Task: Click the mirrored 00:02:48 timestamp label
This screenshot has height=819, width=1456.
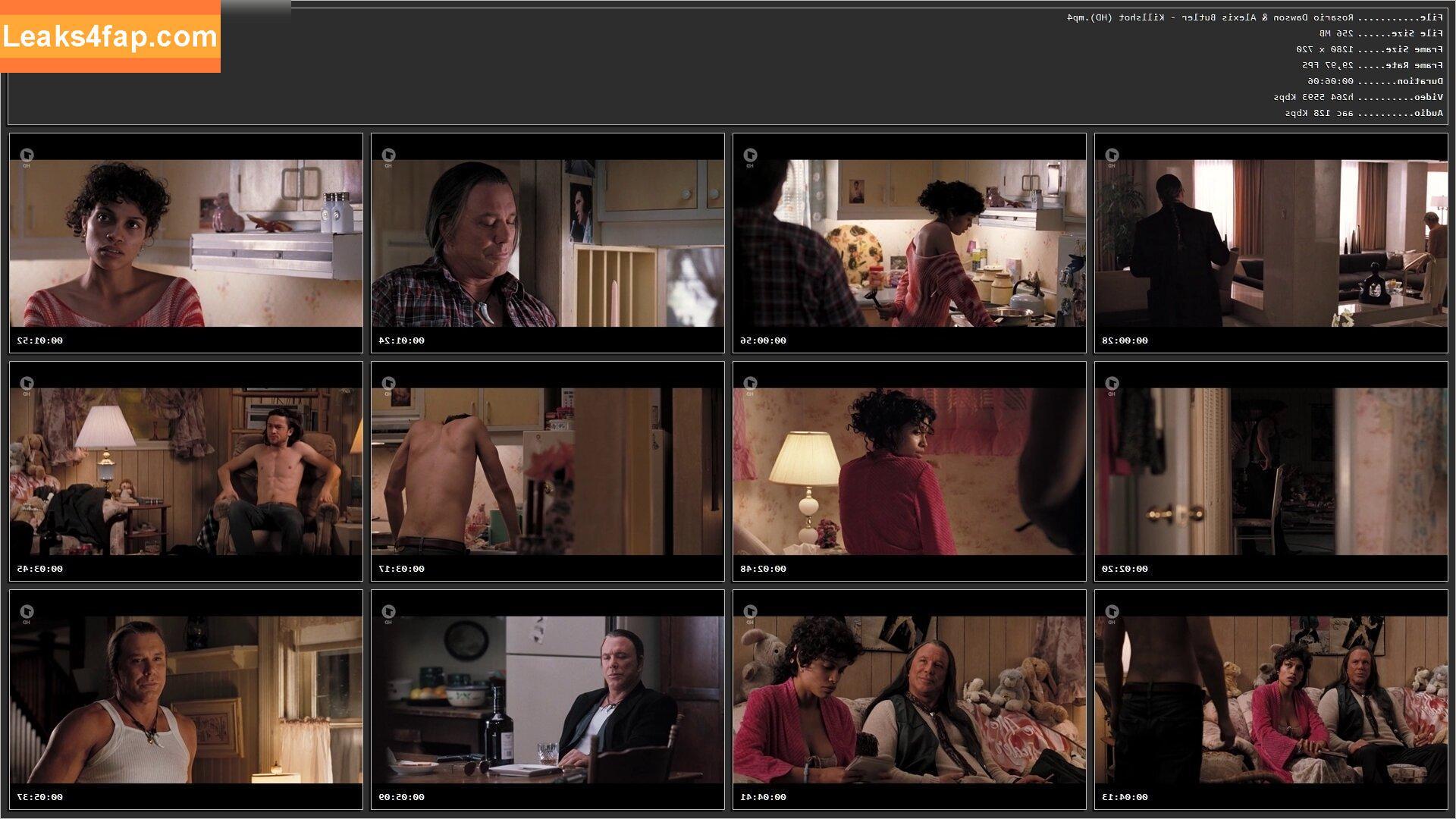Action: coord(764,569)
